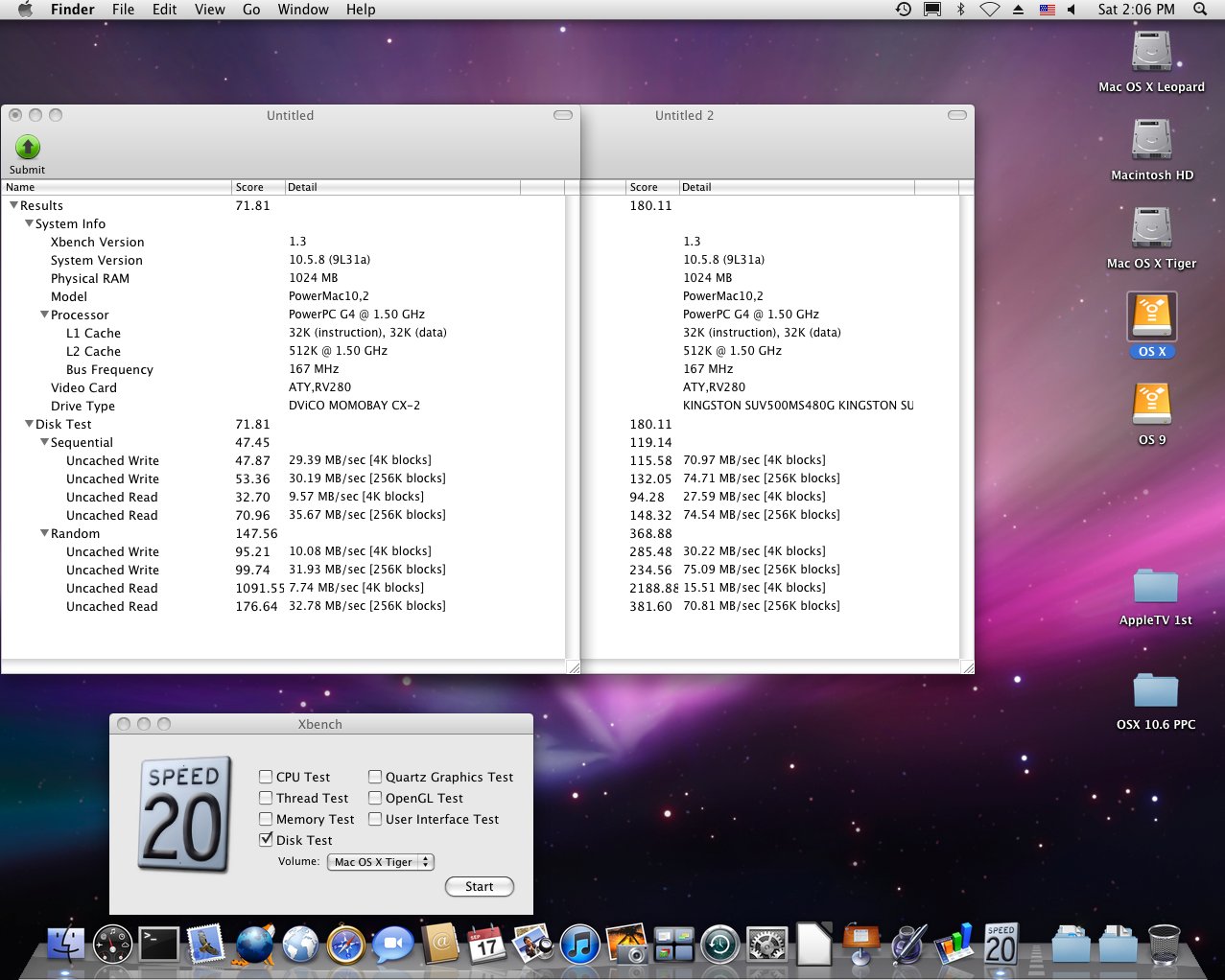Screen dimensions: 1225x980
Task: Activate Spaces from the dock
Action: [x=673, y=945]
